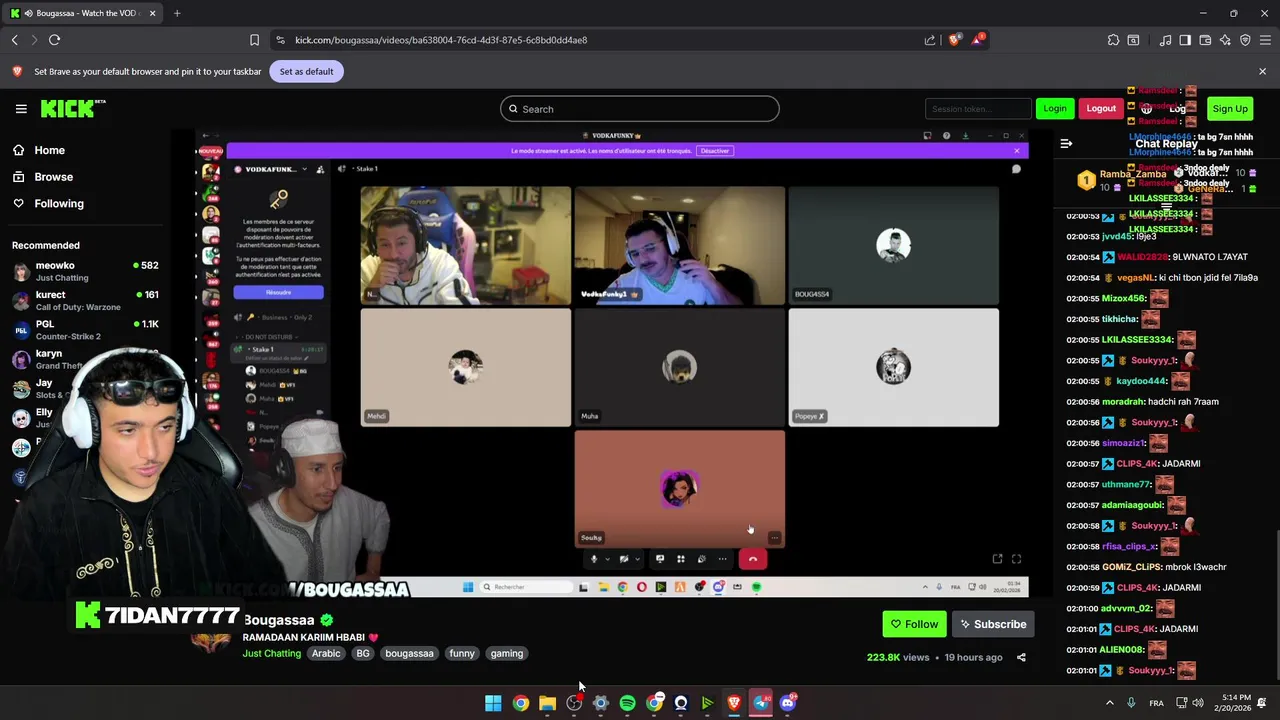
Task: Open the Brave Rewards triangle icon
Action: [x=979, y=40]
